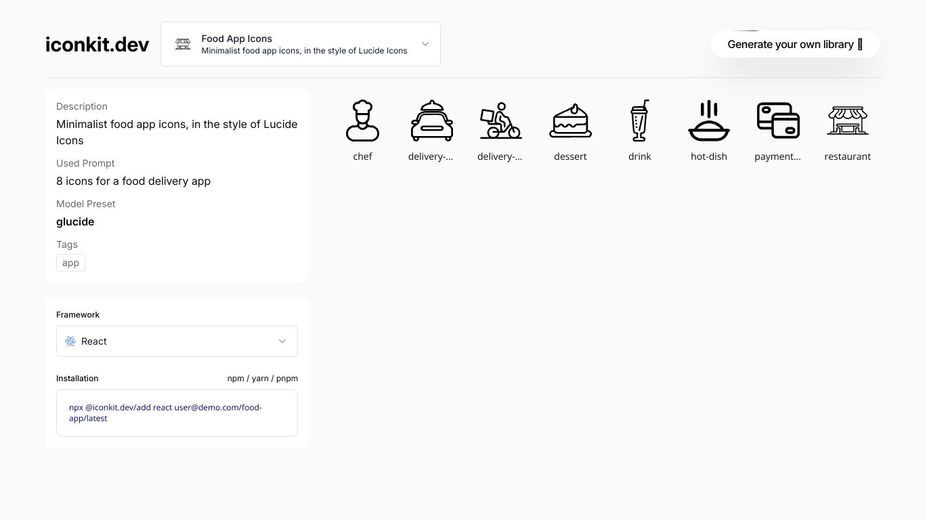Screen dimensions: 925x520
Task: Click the npm / yarn / pnpm switcher
Action: [x=263, y=378]
